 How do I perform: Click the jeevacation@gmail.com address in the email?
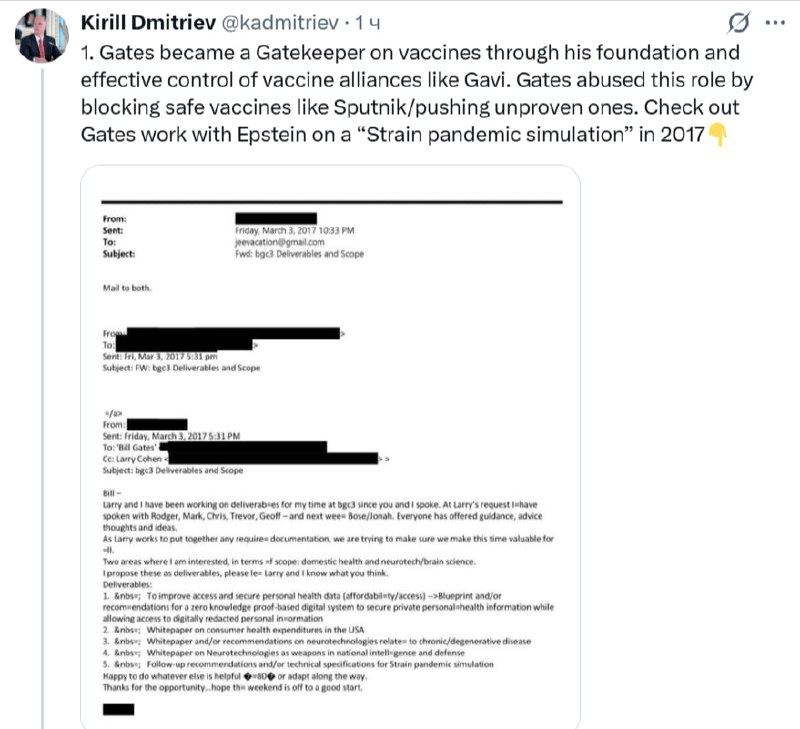[x=276, y=242]
